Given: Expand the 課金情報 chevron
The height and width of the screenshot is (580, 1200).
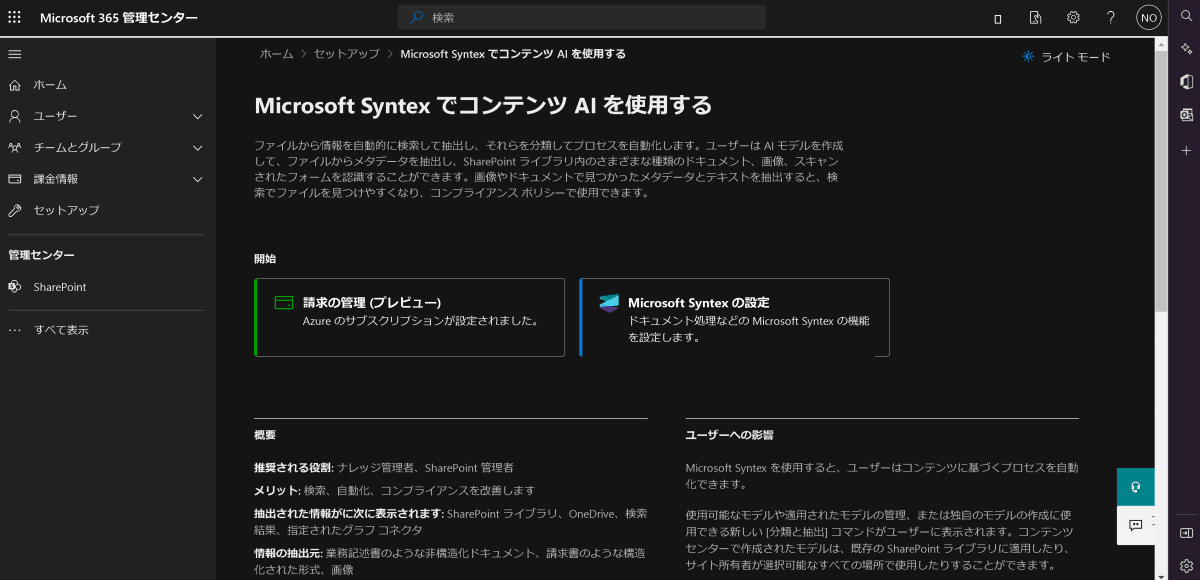Looking at the screenshot, I should [x=198, y=179].
